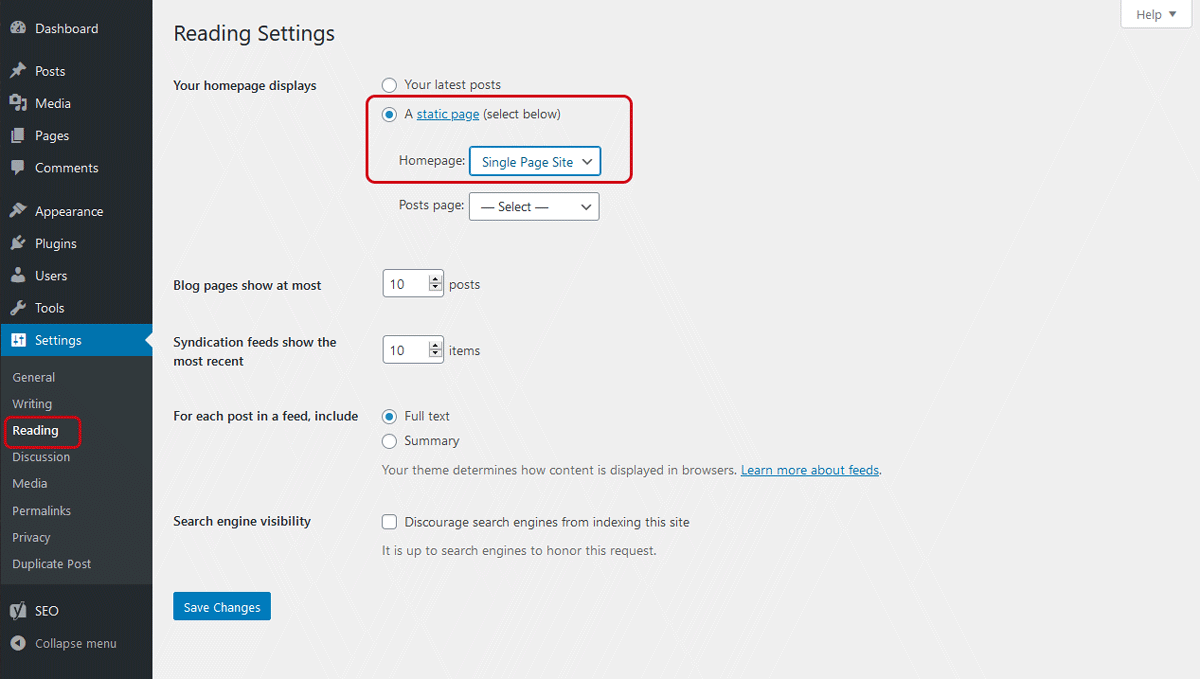Click the Save Changes button

tap(221, 607)
